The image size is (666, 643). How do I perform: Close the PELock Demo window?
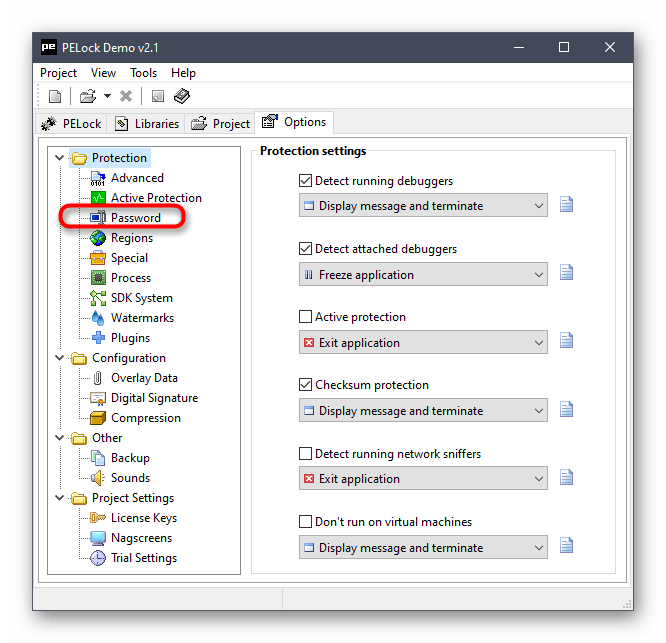click(610, 47)
